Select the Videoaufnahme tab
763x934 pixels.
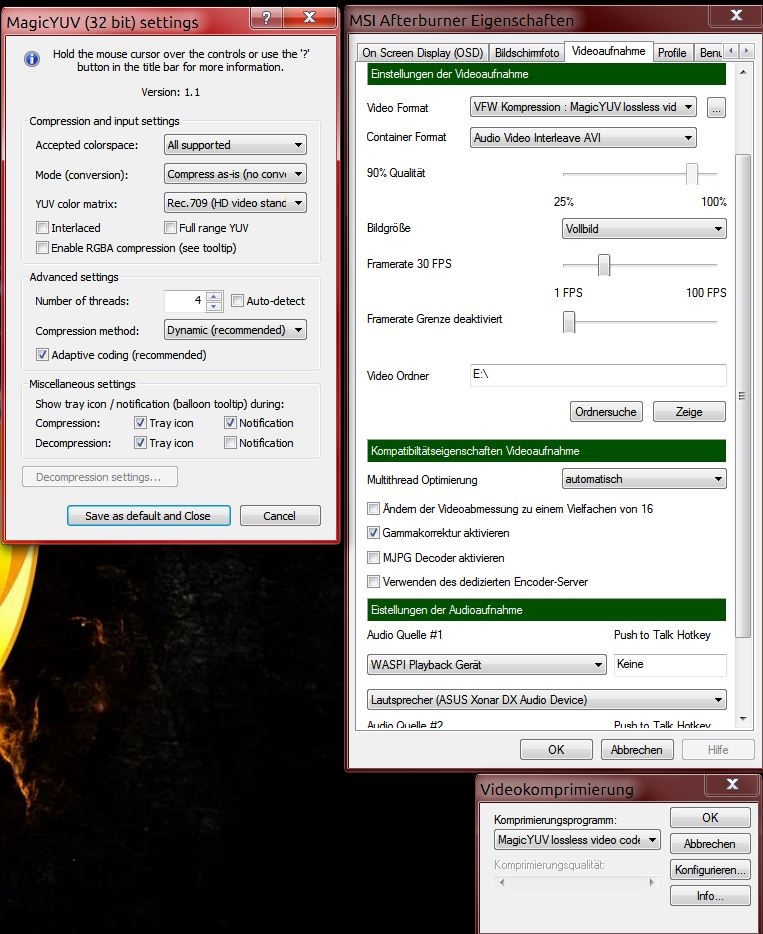point(608,51)
